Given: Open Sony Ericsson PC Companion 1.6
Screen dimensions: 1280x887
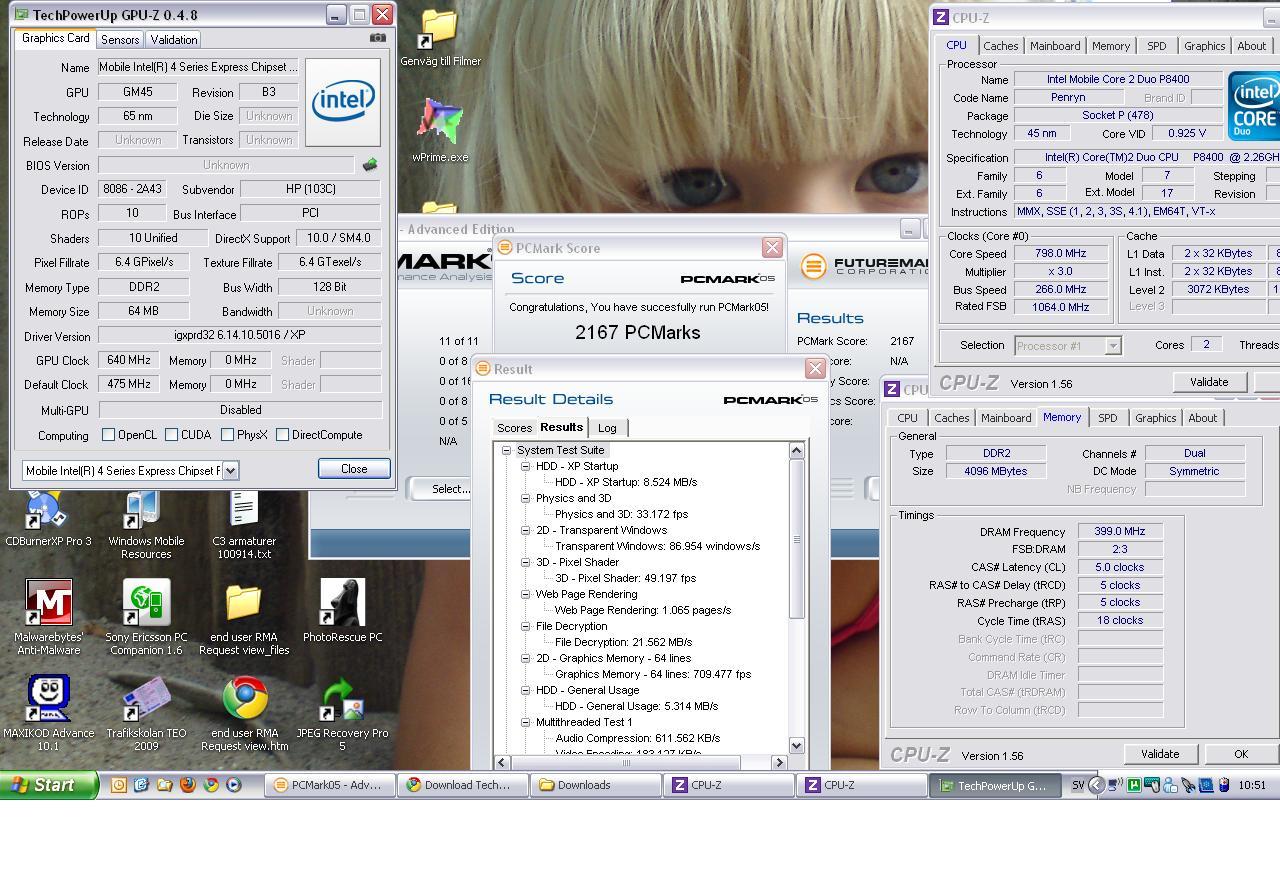Looking at the screenshot, I should click(x=146, y=617).
